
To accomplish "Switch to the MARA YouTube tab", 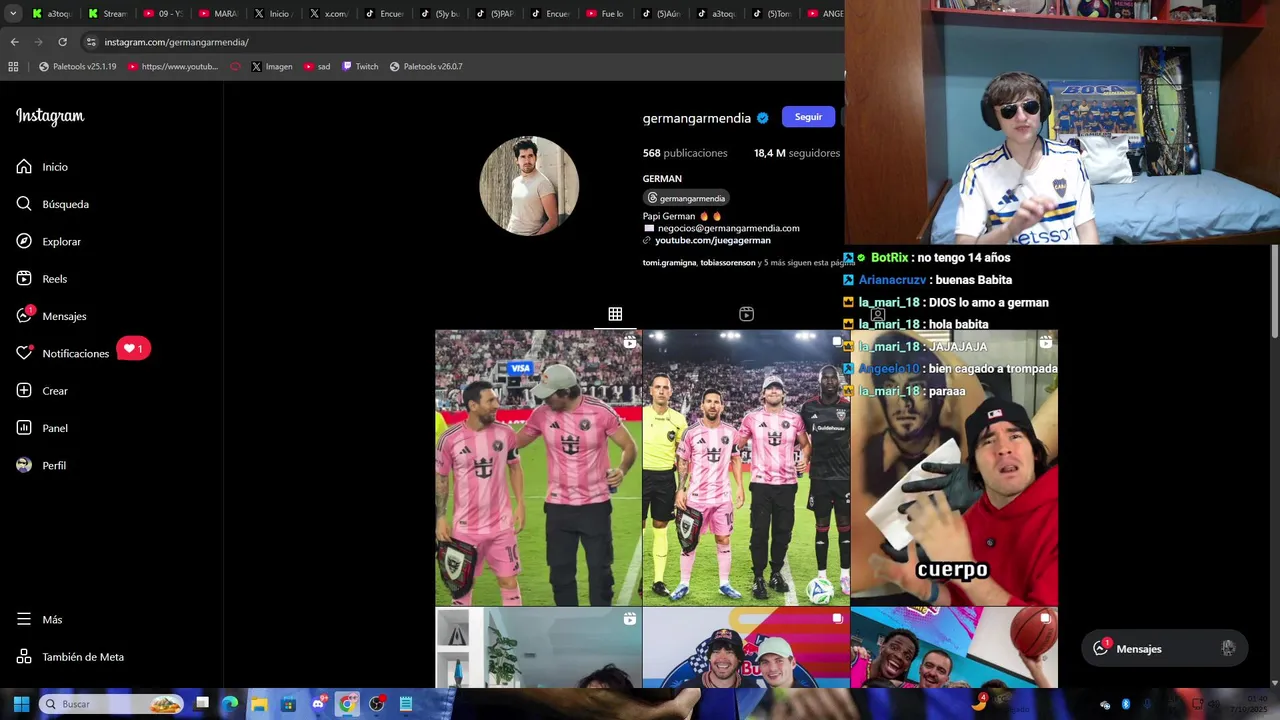I will click(x=218, y=14).
